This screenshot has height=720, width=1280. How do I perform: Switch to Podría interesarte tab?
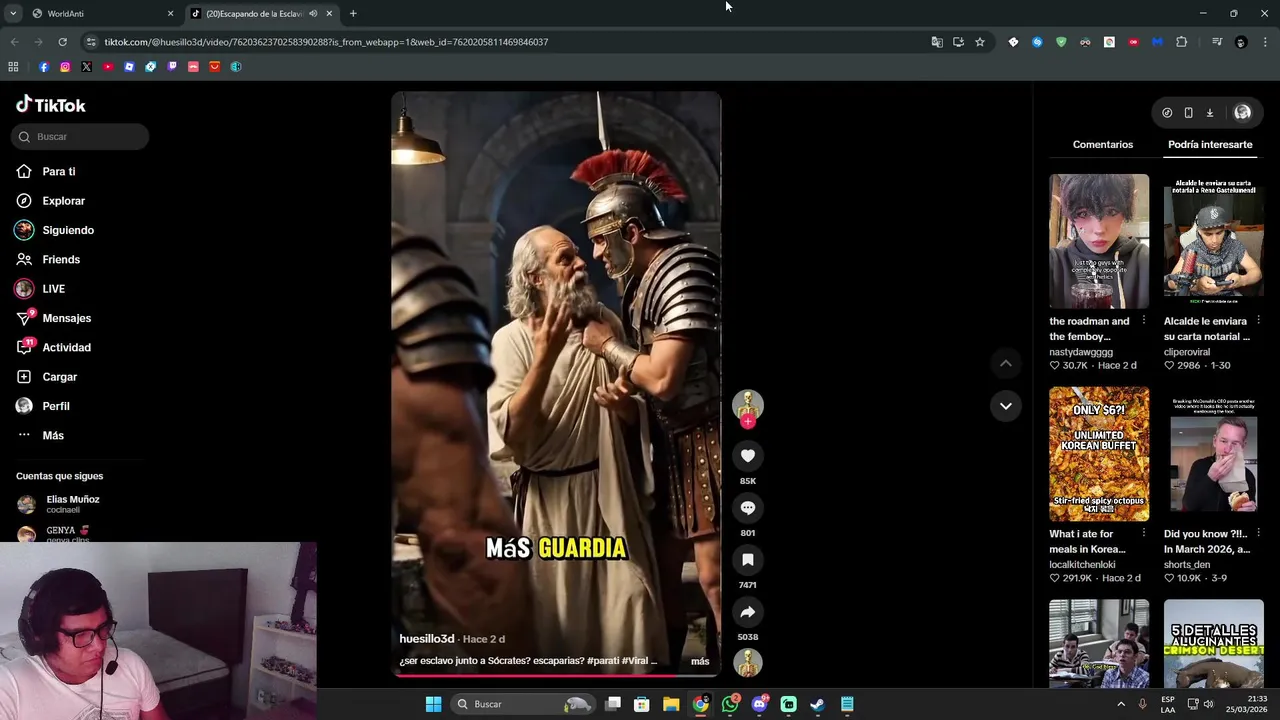coord(1210,145)
